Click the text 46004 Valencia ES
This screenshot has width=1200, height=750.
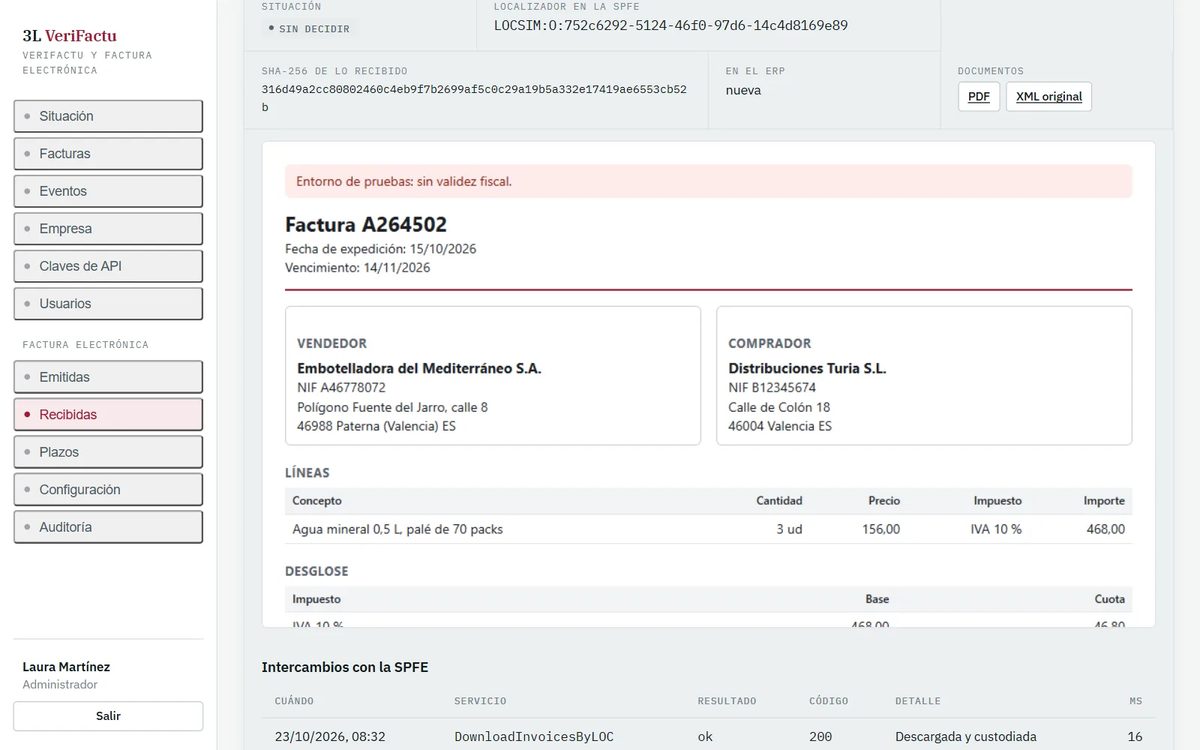click(780, 426)
